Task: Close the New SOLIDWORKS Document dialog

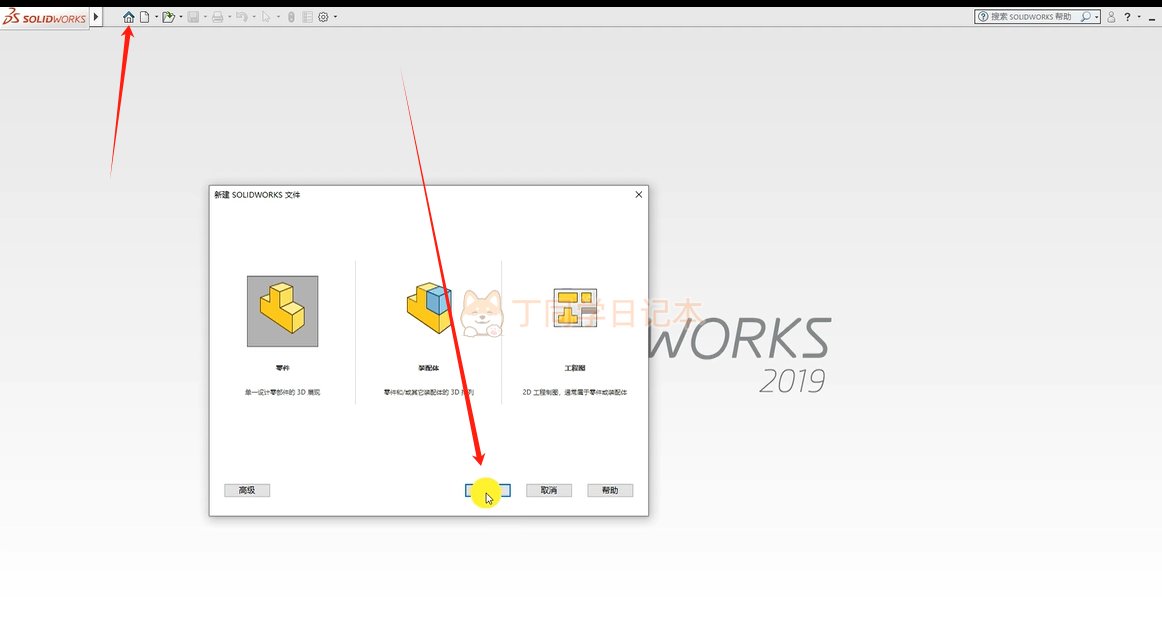Action: tap(639, 194)
